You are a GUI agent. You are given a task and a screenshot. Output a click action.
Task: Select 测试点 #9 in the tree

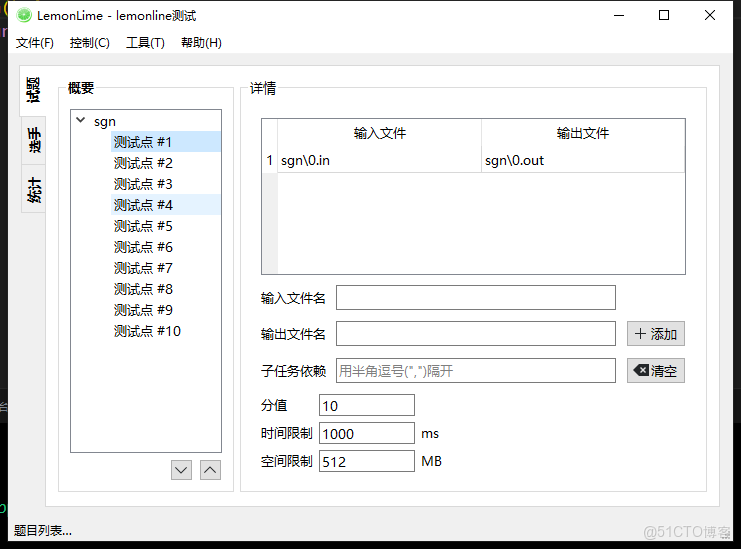[166, 310]
